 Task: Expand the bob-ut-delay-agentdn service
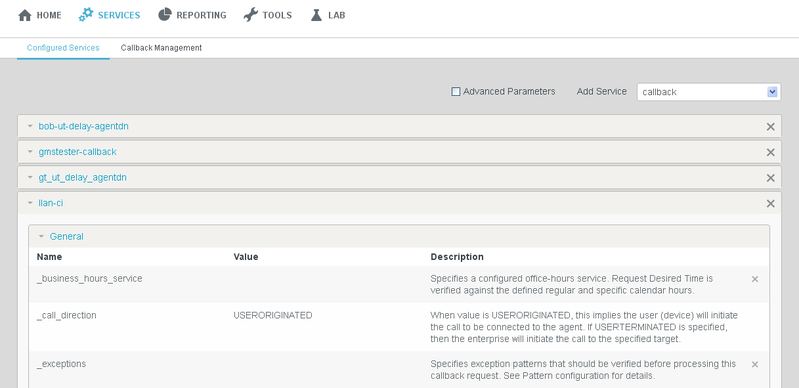[30, 126]
